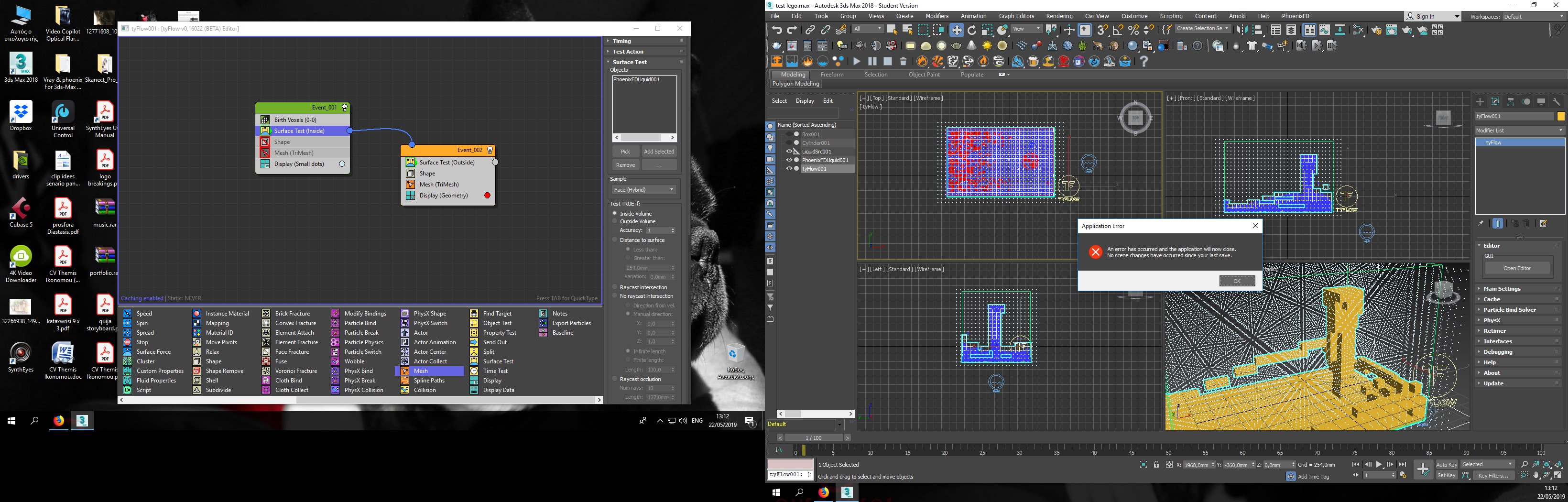The height and width of the screenshot is (502, 1568).
Task: Click the PhoenixFD start simulation play icon
Action: pos(857,62)
